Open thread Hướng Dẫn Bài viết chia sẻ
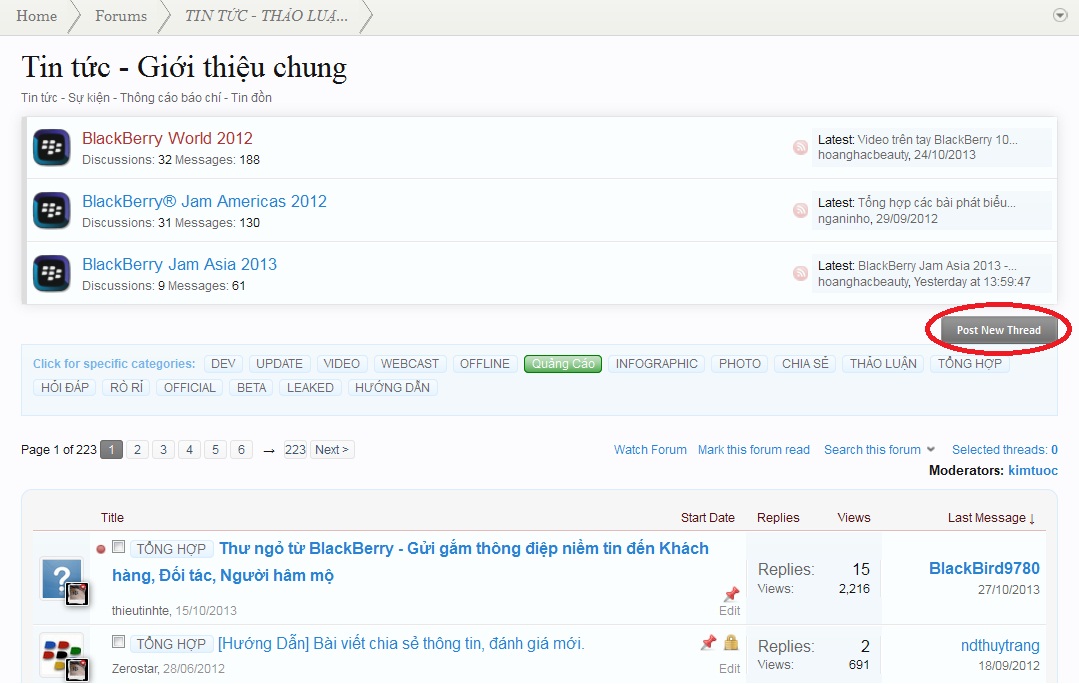The width and height of the screenshot is (1079, 684). pyautogui.click(x=401, y=643)
